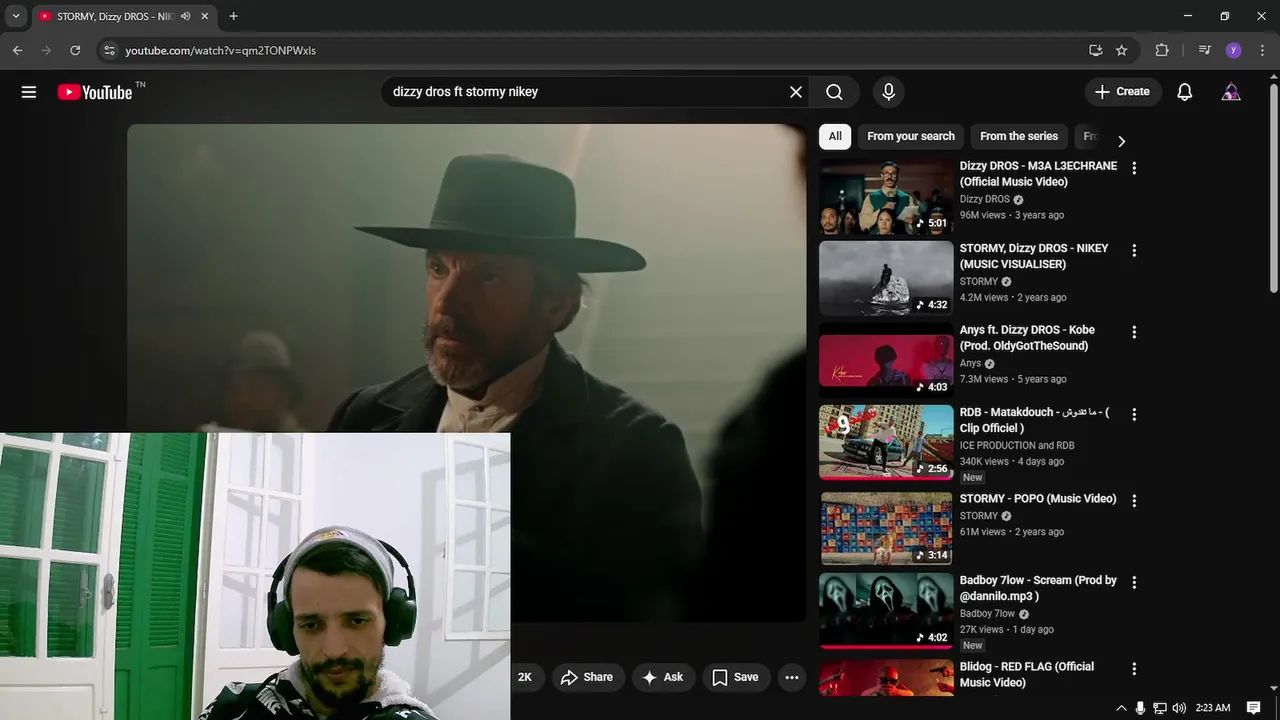Open Badboy 7low - Scream video title
Image resolution: width=1280 pixels, height=720 pixels.
click(x=1038, y=588)
